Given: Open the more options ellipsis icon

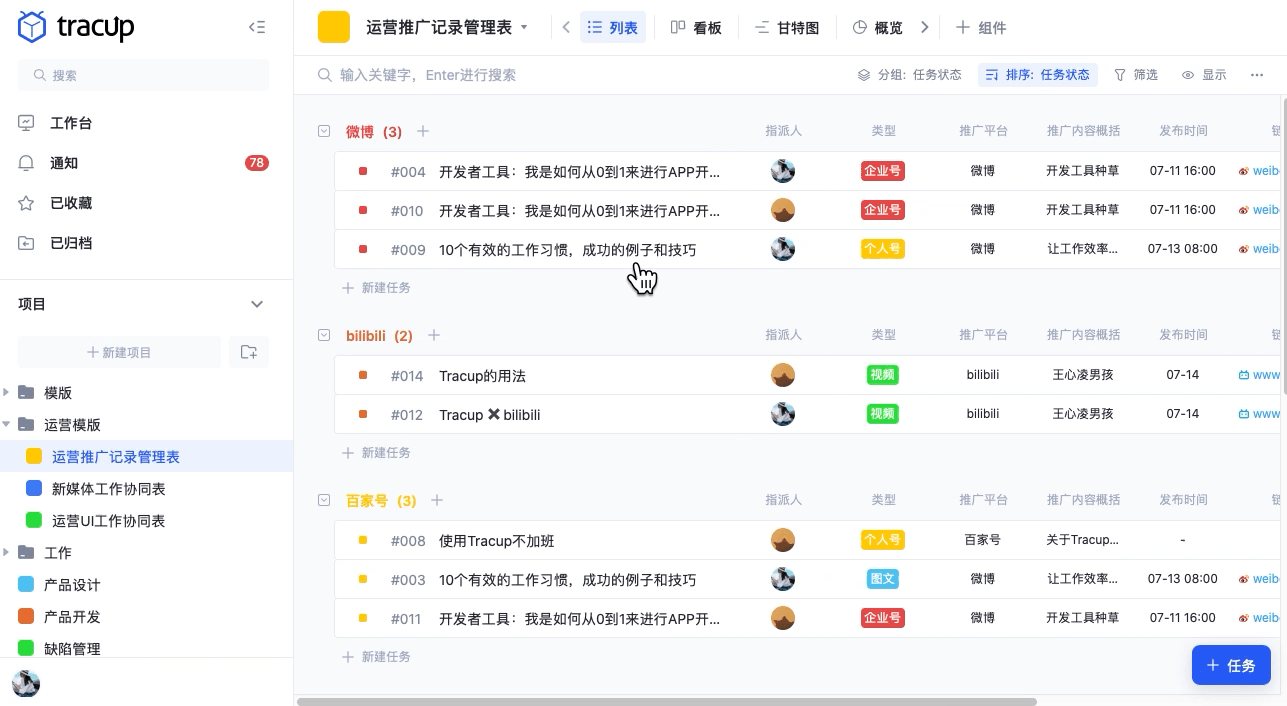Looking at the screenshot, I should tap(1257, 74).
